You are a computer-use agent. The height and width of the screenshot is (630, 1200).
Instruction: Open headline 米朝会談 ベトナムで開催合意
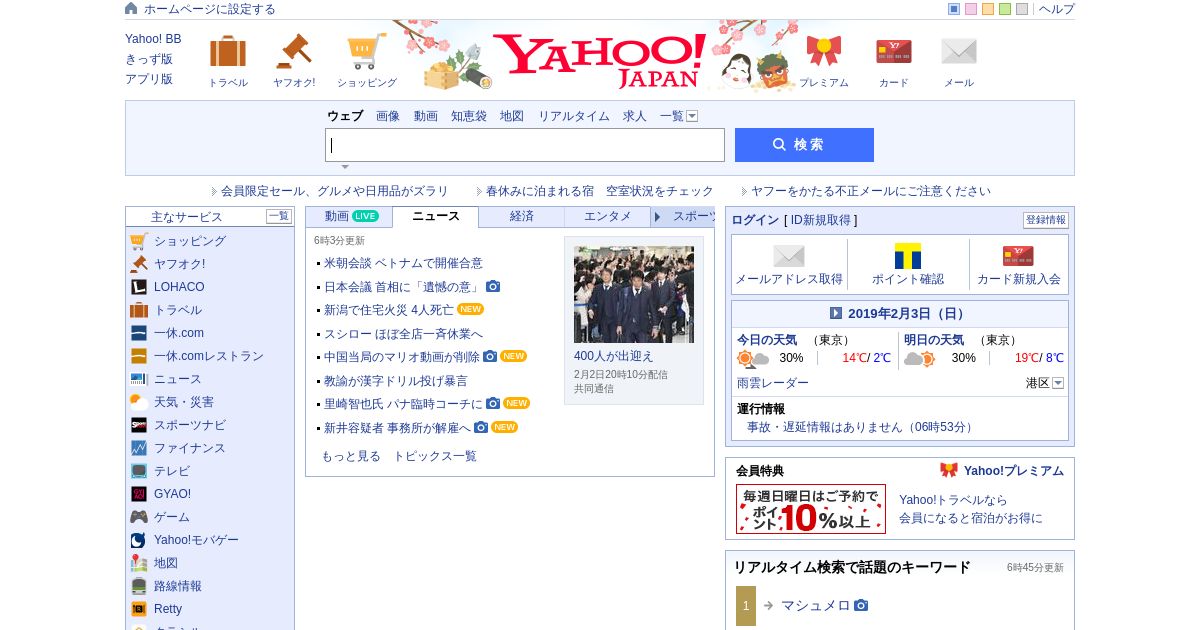403,263
